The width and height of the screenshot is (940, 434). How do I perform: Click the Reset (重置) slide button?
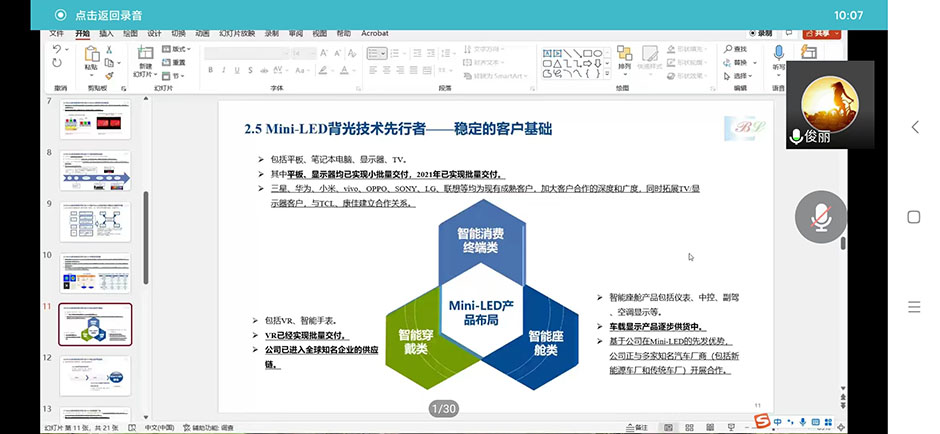click(174, 62)
